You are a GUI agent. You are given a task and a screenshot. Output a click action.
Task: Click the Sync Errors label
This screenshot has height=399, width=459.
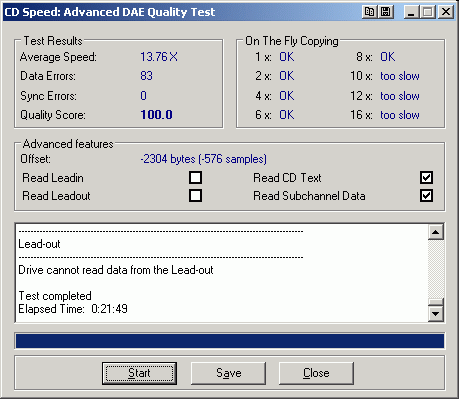[48, 96]
